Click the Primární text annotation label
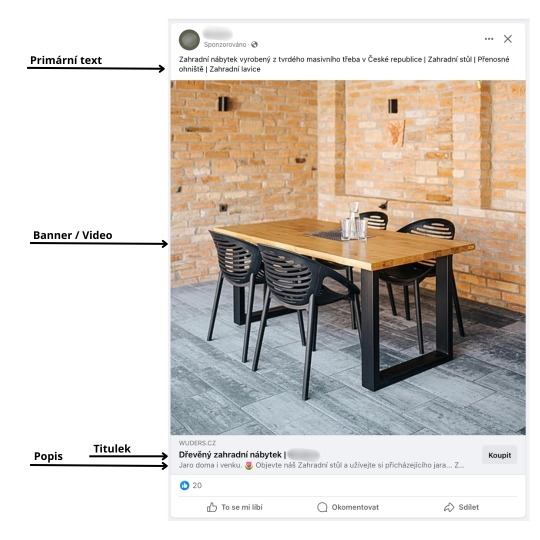Screen dimensions: 540x540 (66, 60)
